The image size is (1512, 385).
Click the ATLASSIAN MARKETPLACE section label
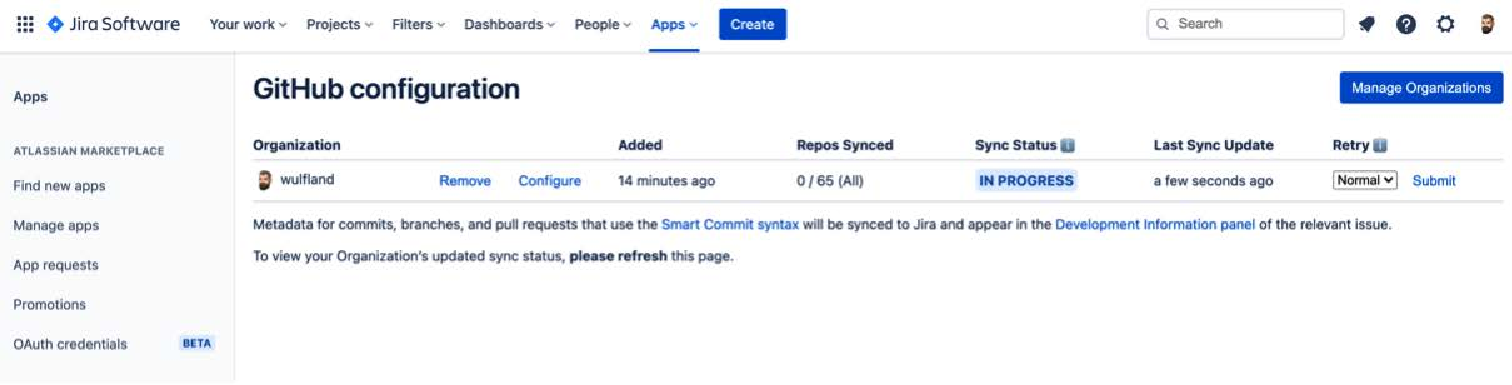tap(89, 151)
